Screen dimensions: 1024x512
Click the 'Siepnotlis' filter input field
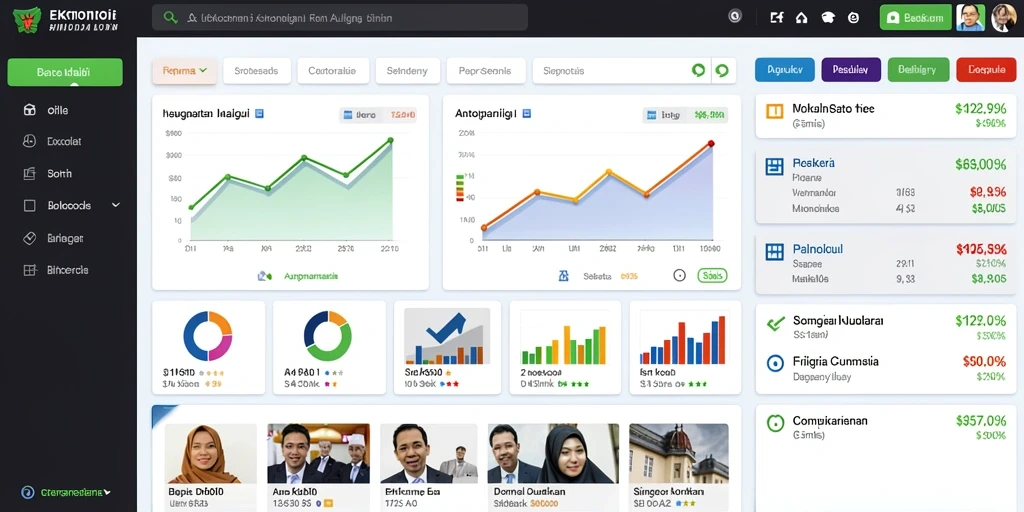(x=634, y=71)
